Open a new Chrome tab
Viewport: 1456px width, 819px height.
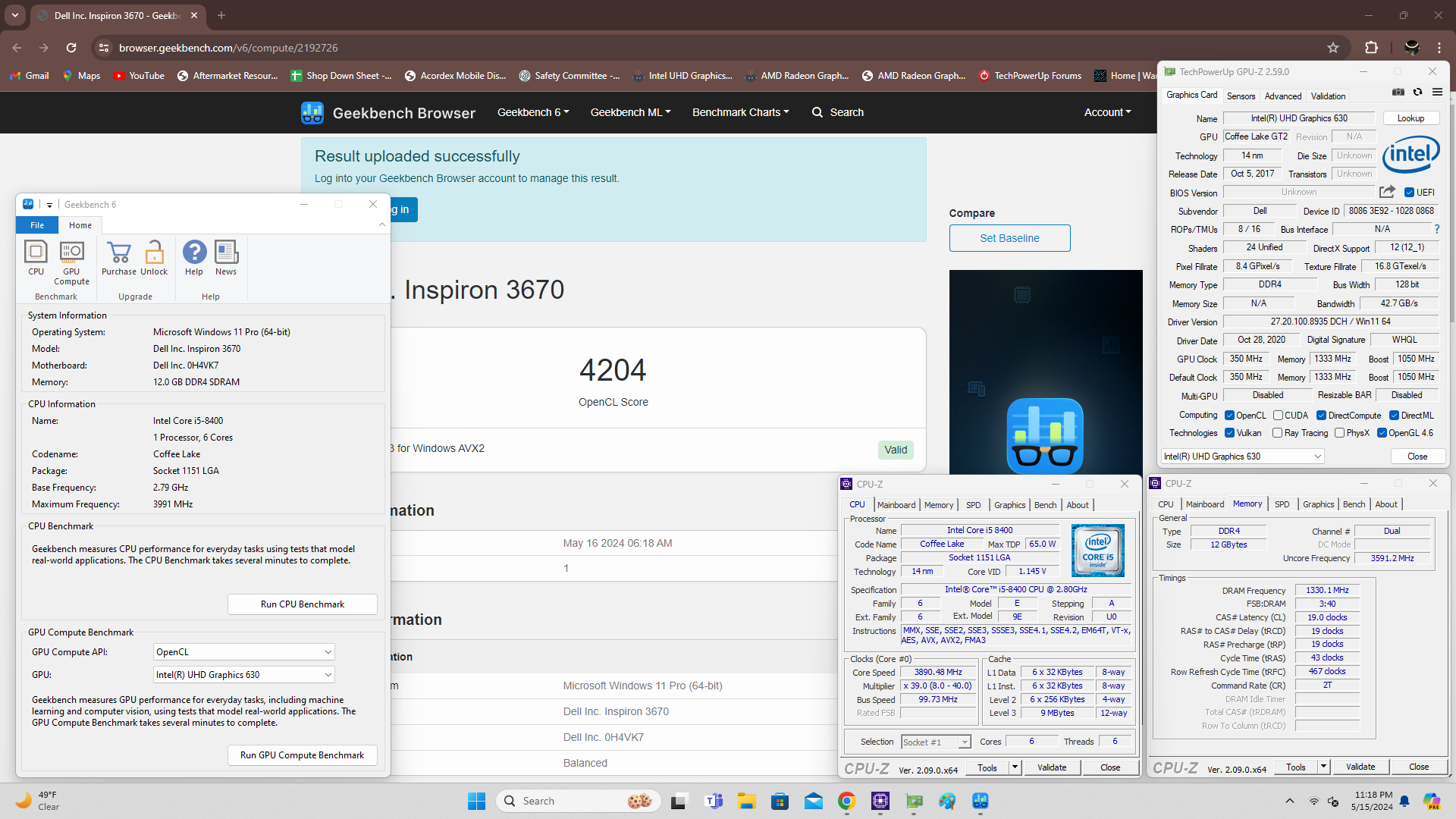pyautogui.click(x=221, y=15)
